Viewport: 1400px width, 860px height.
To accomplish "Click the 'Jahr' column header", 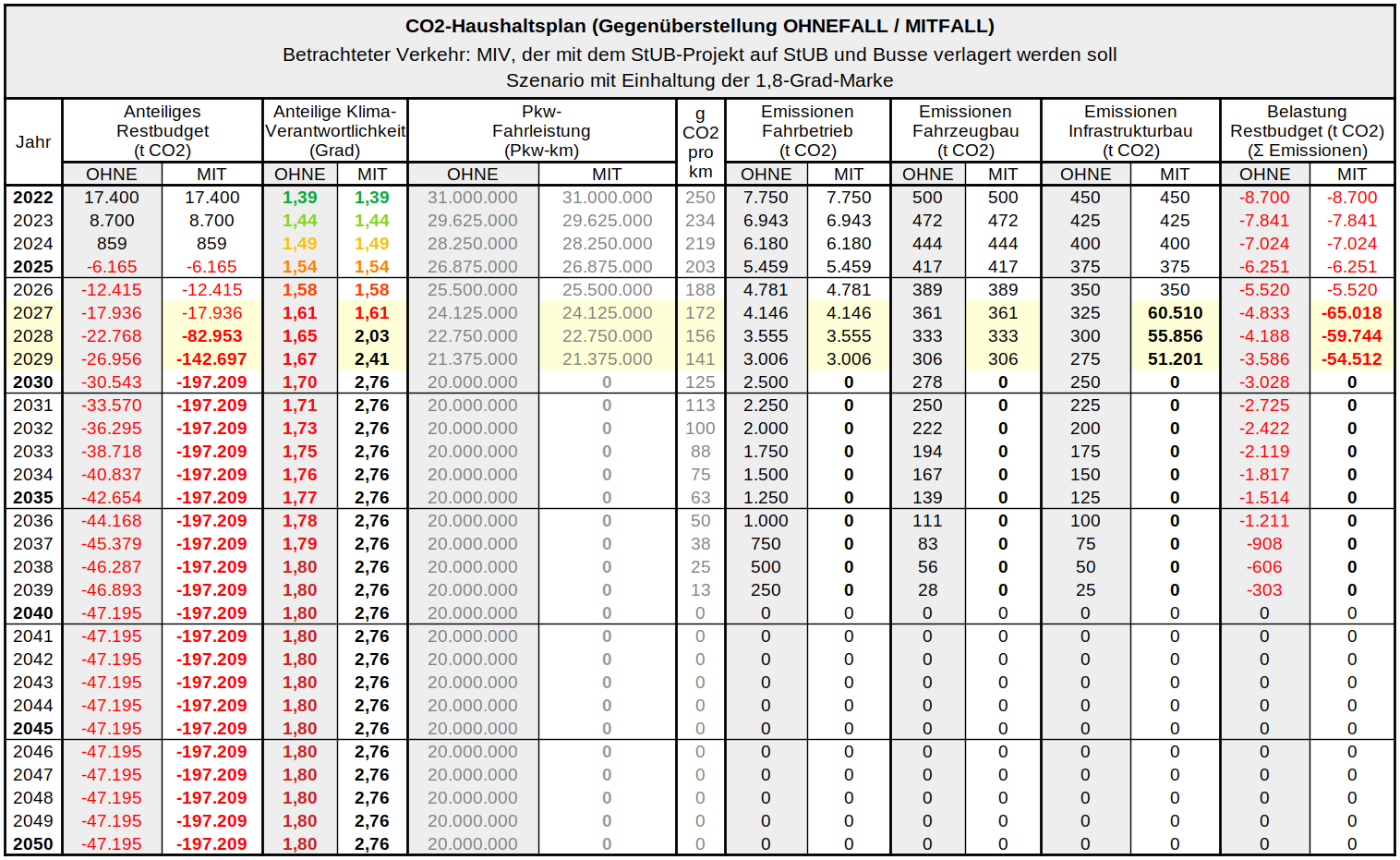I will click(x=33, y=142).
